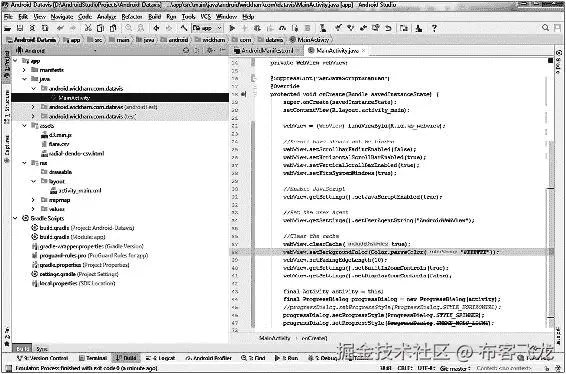Expand the mipmap folder node
This screenshot has width=566, height=374.
click(33, 200)
